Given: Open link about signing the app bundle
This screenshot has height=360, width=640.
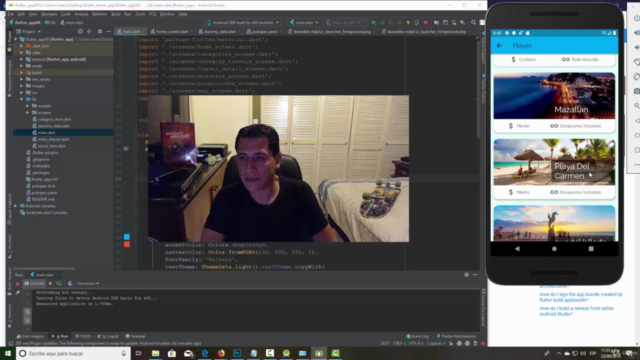Looking at the screenshot, I should pos(580,297).
